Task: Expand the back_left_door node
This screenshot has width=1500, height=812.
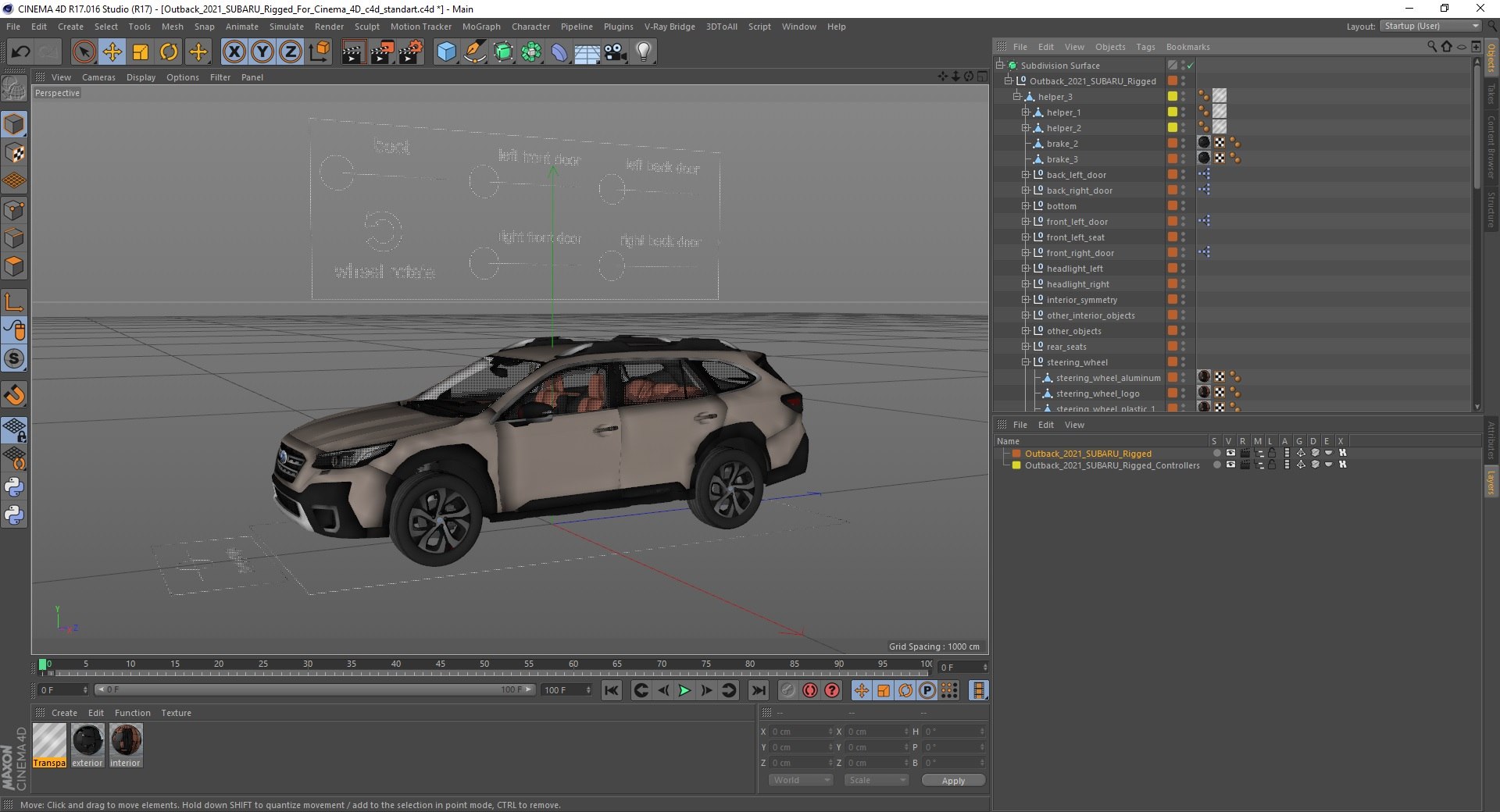Action: coord(1026,175)
